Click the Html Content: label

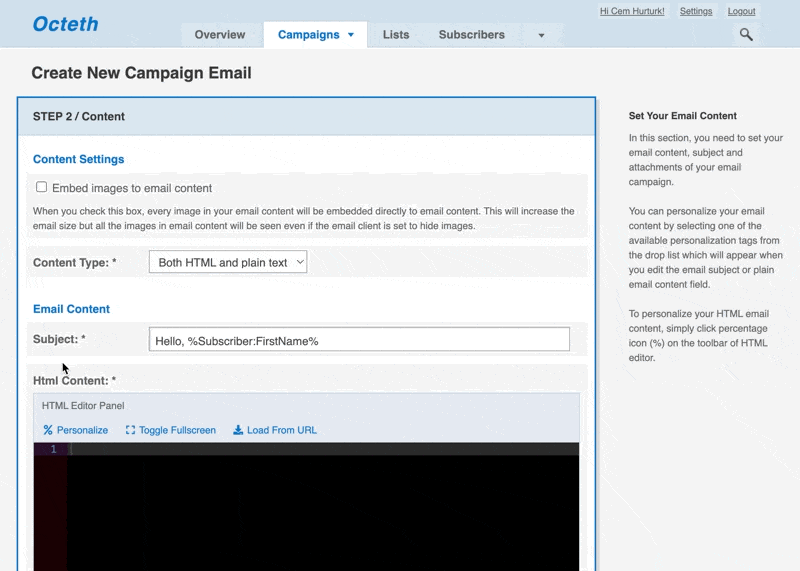(74, 381)
